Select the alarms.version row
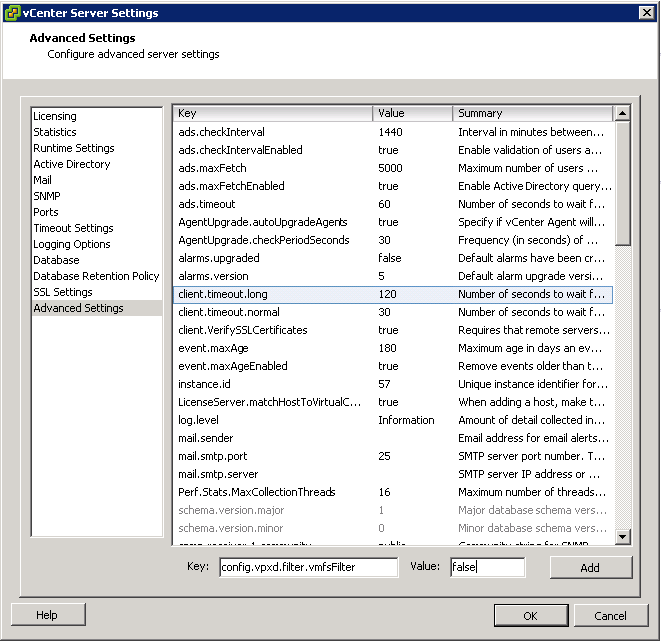The image size is (661, 641). coord(393,276)
